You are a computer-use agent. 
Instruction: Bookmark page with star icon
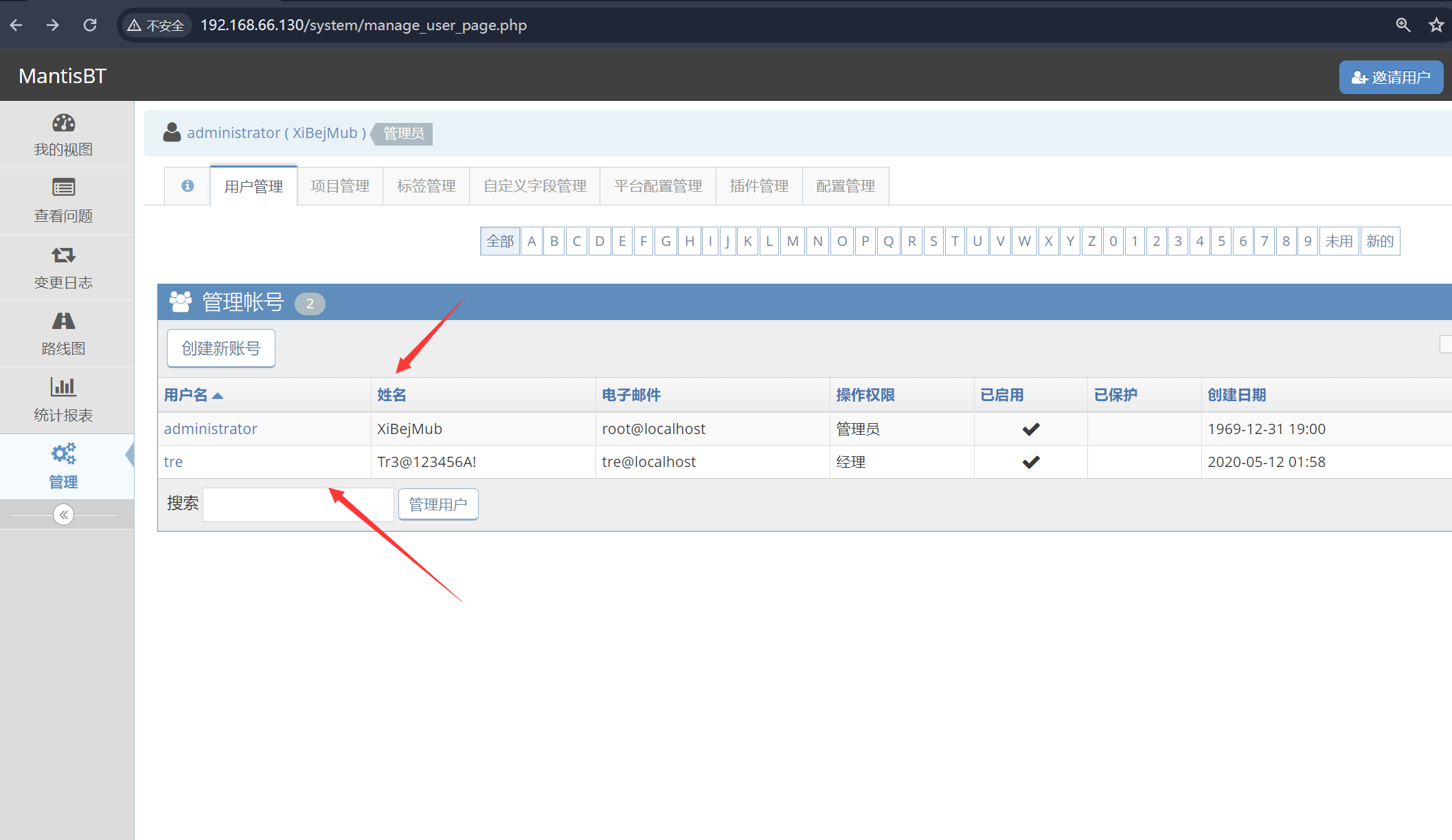tap(1436, 25)
